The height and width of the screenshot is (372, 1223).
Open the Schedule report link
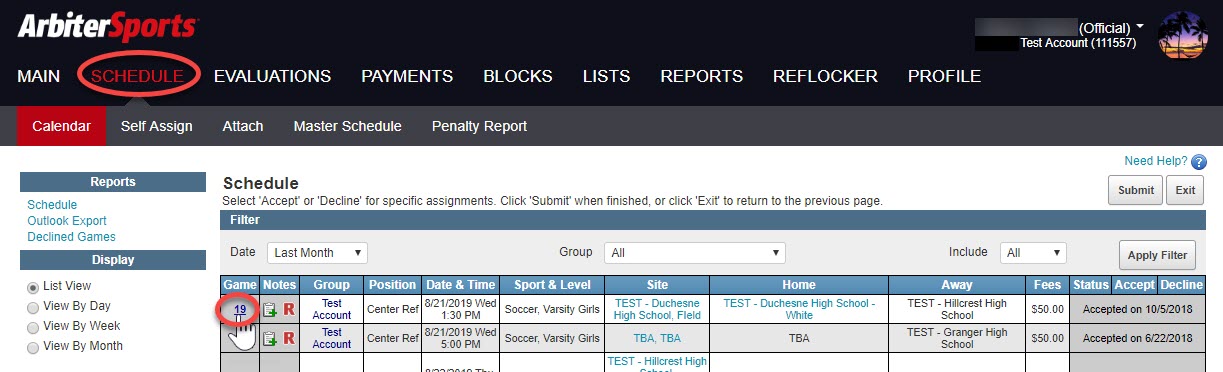[x=52, y=205]
